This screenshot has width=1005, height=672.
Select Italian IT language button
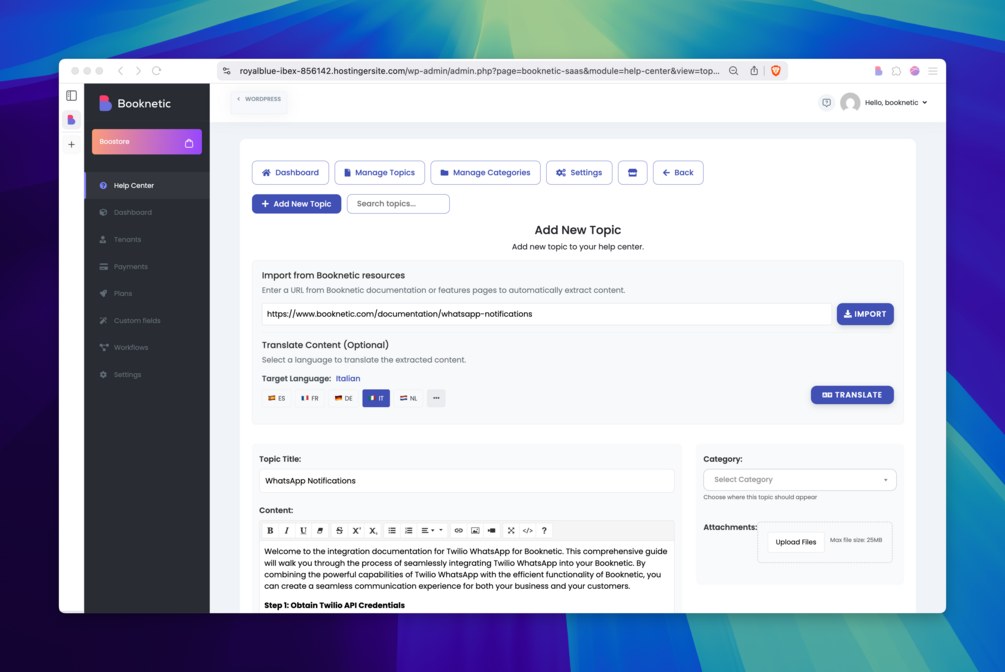tap(376, 398)
